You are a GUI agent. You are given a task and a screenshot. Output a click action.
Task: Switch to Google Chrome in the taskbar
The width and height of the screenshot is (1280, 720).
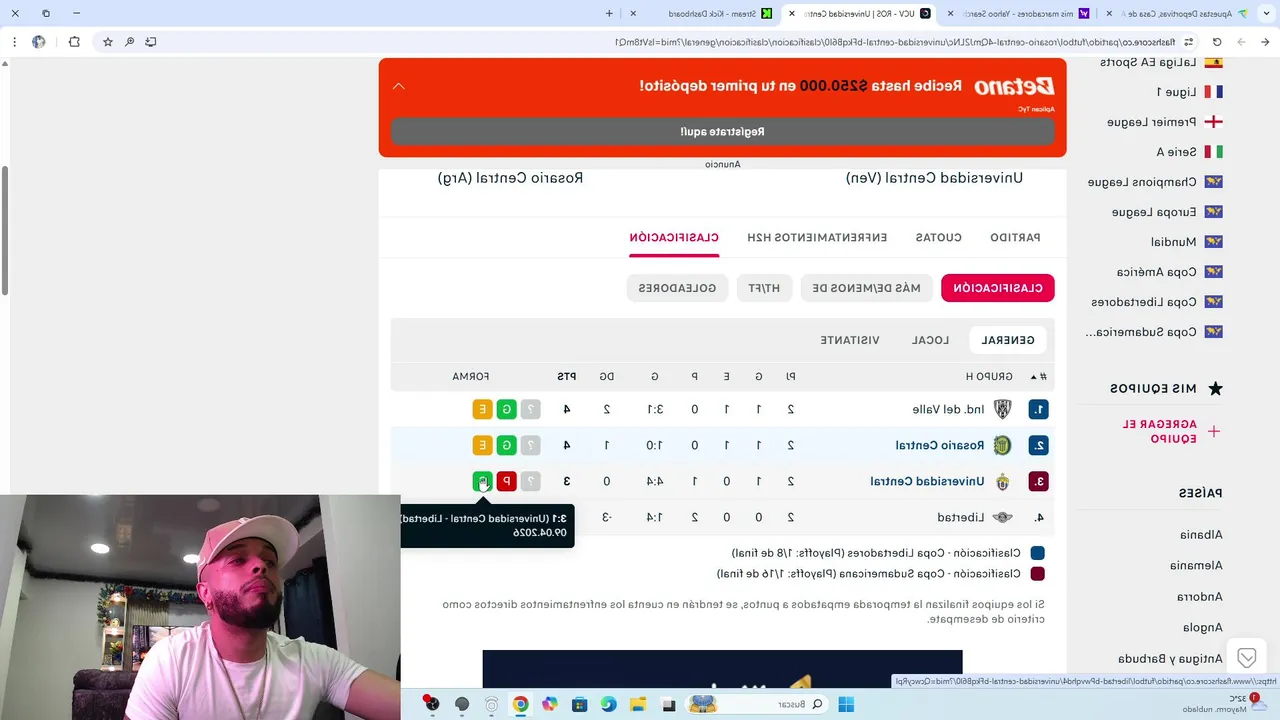point(520,704)
